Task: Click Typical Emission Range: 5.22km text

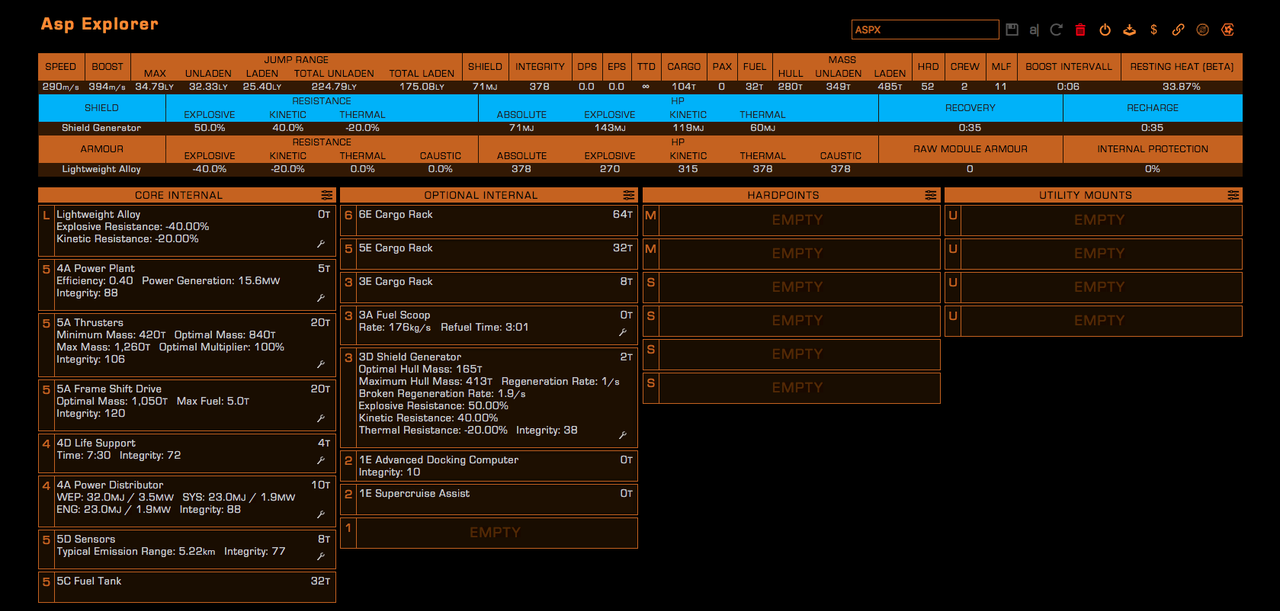Action: pyautogui.click(x=135, y=551)
